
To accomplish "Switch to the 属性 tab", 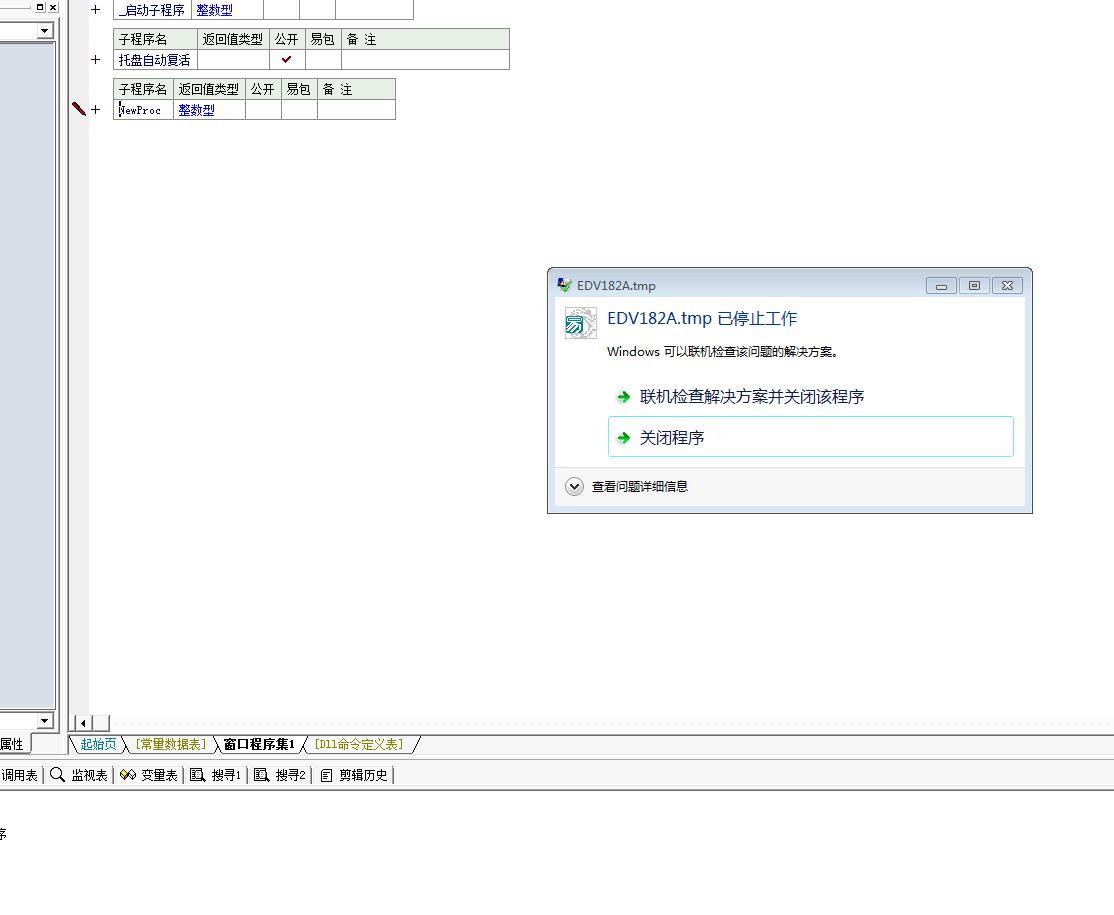I will point(13,744).
